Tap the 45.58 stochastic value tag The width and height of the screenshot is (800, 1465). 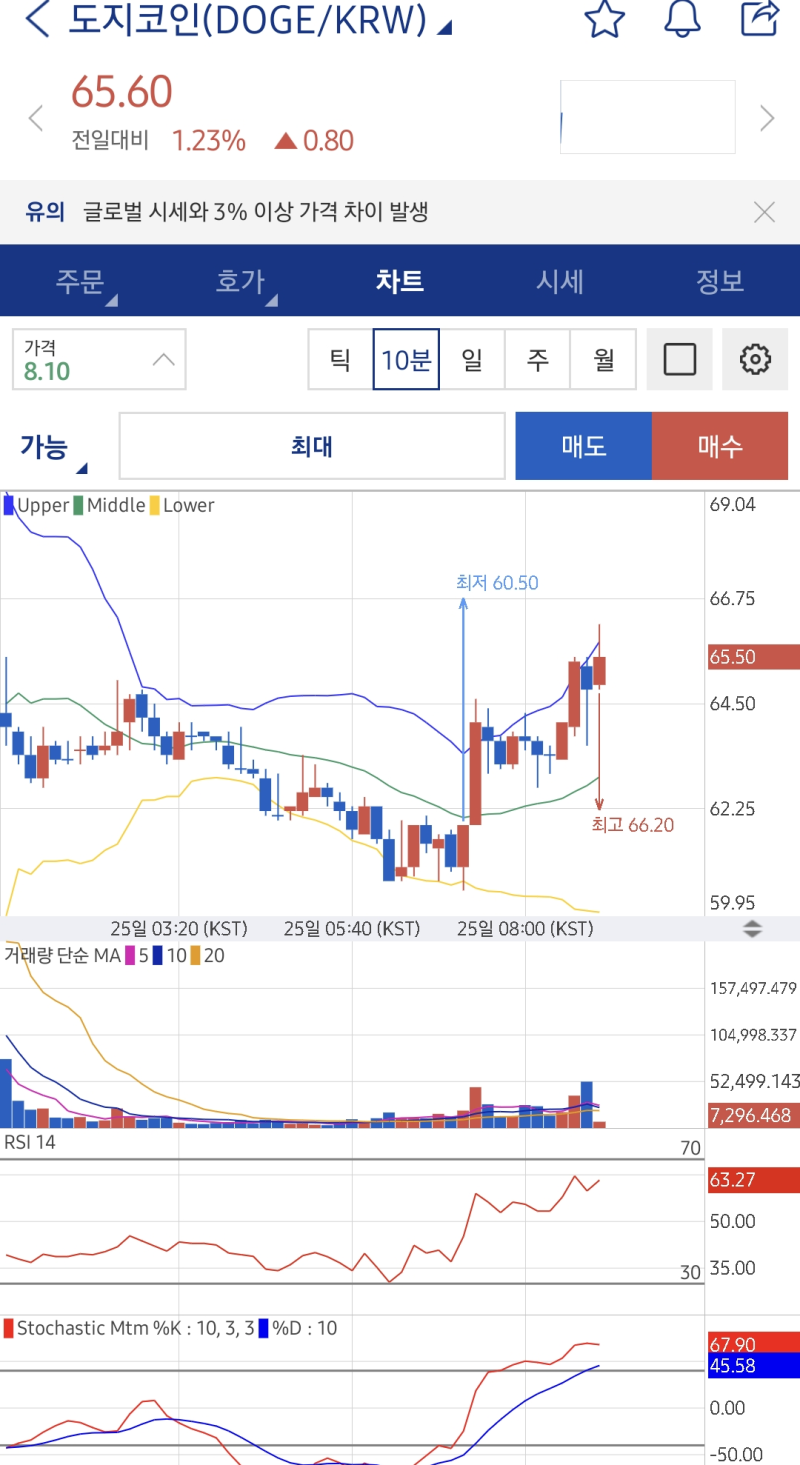coord(753,1366)
